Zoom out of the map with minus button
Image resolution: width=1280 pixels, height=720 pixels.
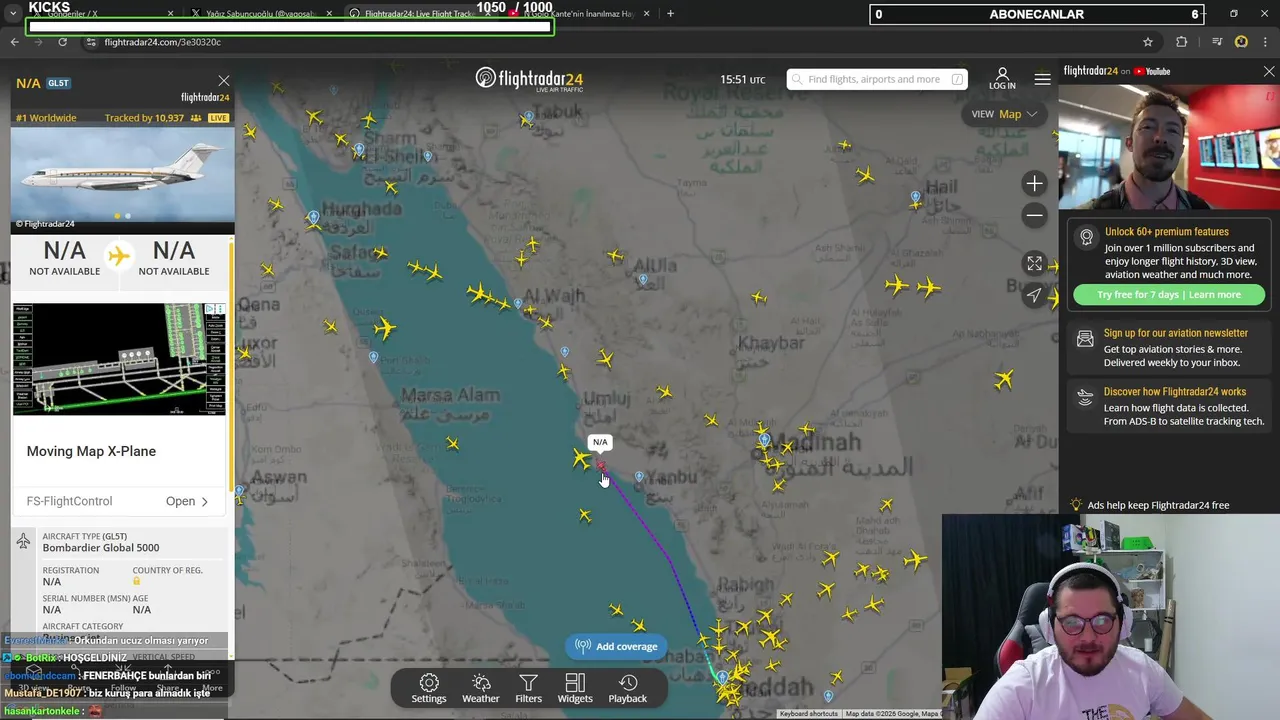coord(1034,215)
